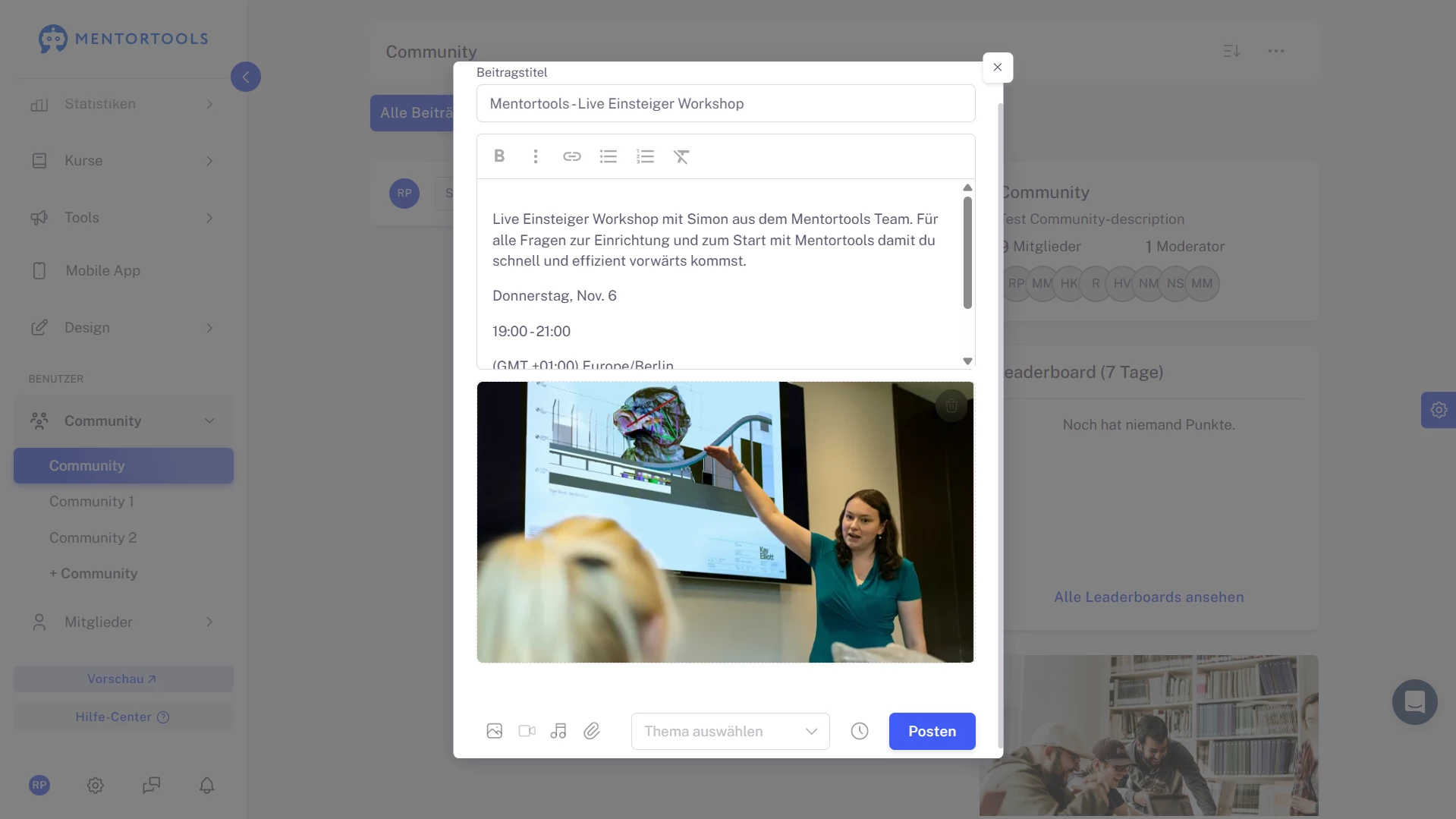Select 'Community 1' in the sidebar

pyautogui.click(x=91, y=501)
